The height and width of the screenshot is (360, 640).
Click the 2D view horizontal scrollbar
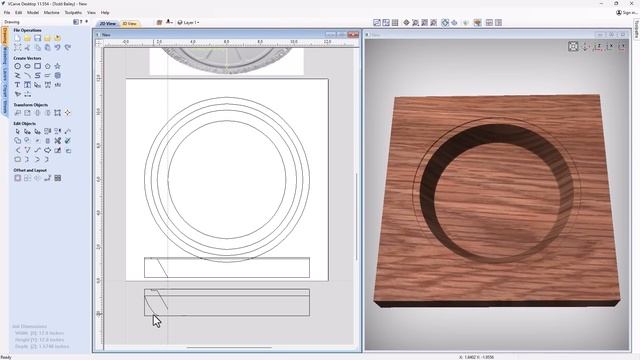point(229,348)
